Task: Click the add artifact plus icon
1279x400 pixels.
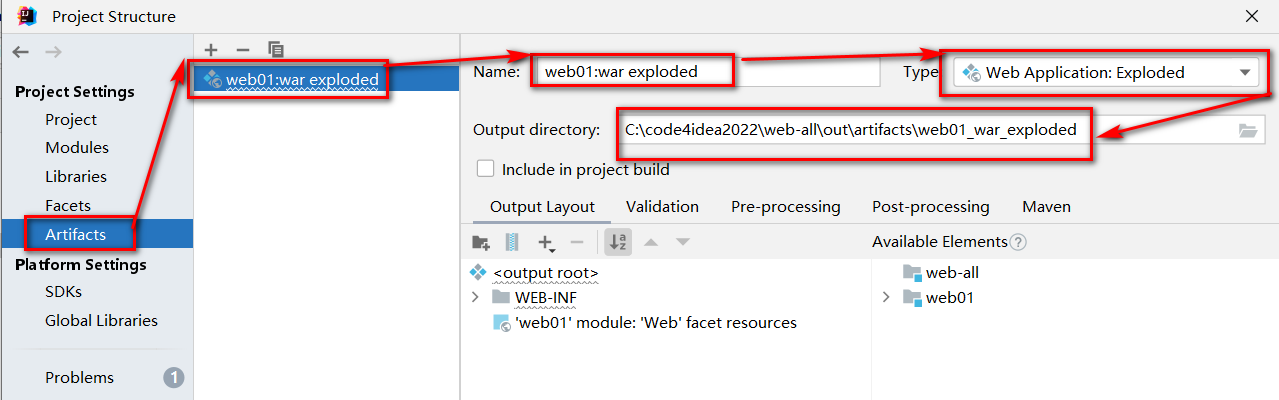Action: click(x=210, y=49)
